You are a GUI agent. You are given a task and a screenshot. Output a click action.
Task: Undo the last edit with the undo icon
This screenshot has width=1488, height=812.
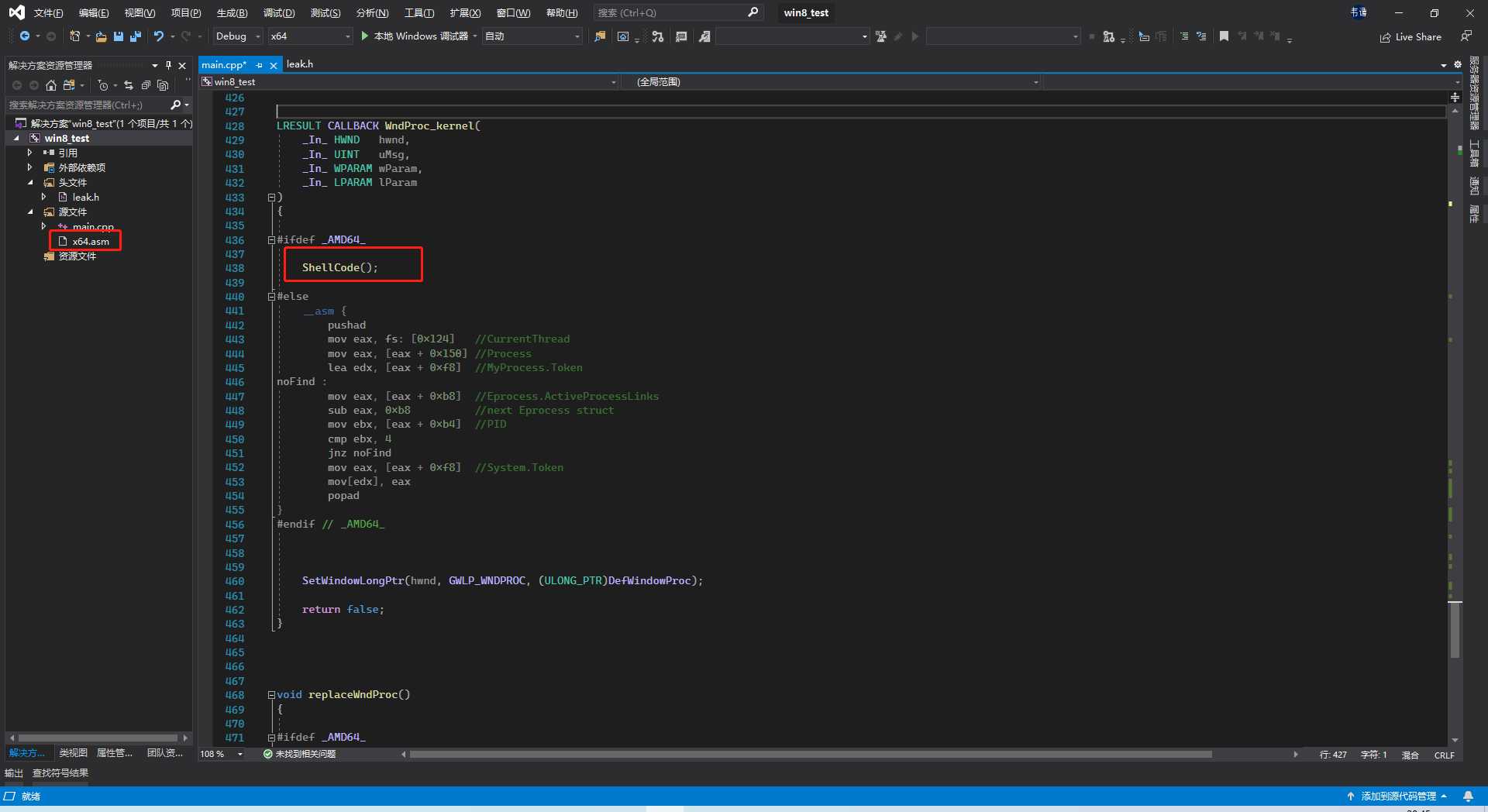(x=159, y=36)
